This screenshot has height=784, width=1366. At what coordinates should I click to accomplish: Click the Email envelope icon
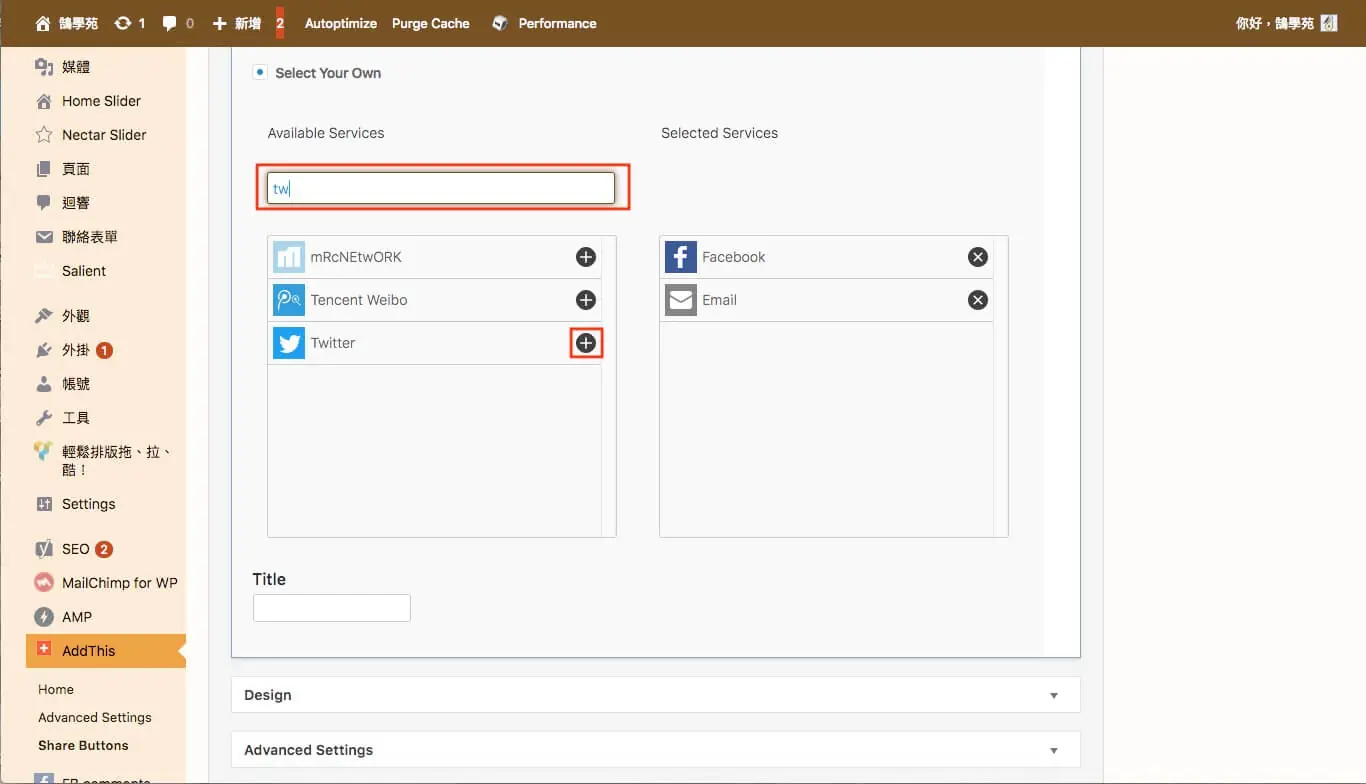pyautogui.click(x=681, y=300)
